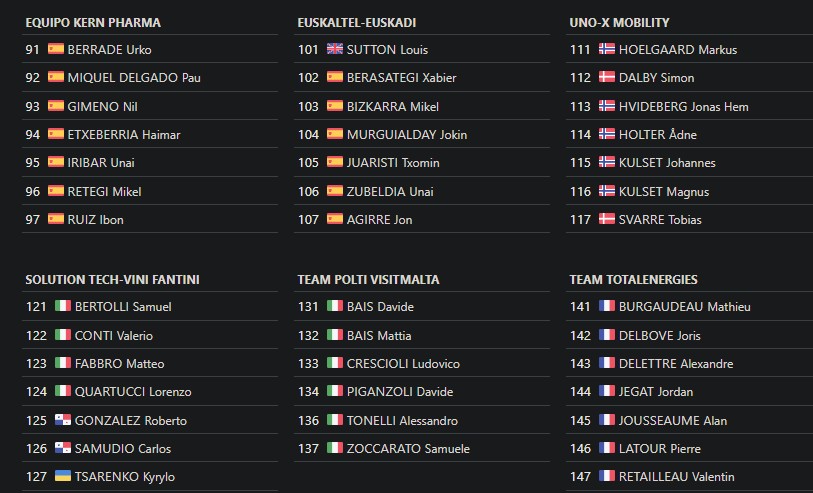Click the Ukrainian flag beside TSARENKO Kyrylo
This screenshot has width=813, height=493.
(x=63, y=476)
